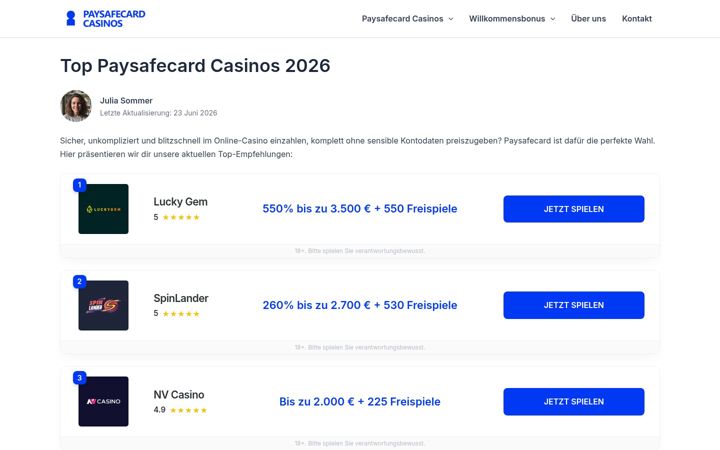Click the Paysafecard Casinos logo icon
Image resolution: width=720 pixels, height=450 pixels.
click(x=71, y=18)
